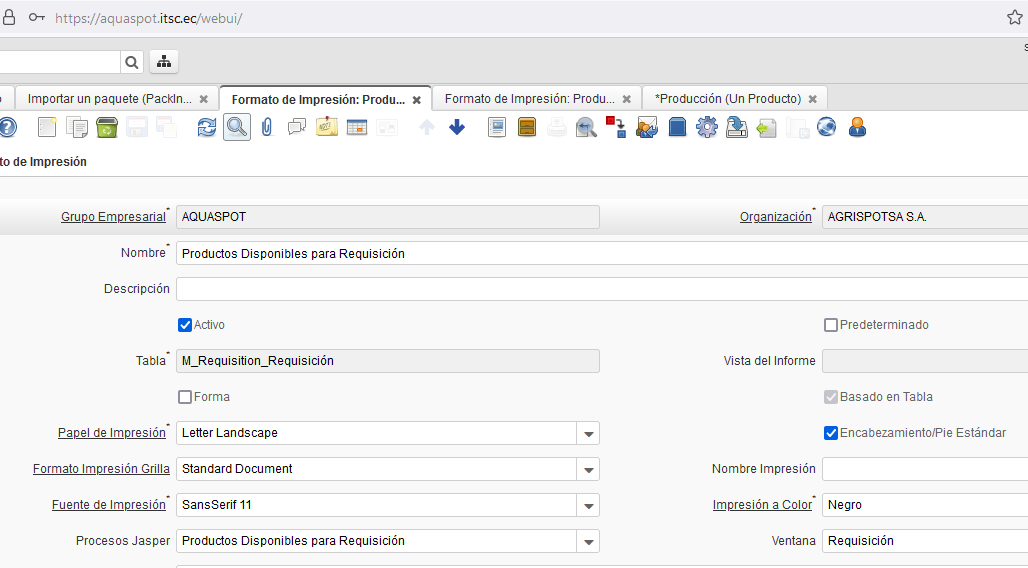The height and width of the screenshot is (568, 1028).
Task: Switch to the Importar un paquete tab
Action: coord(109,99)
